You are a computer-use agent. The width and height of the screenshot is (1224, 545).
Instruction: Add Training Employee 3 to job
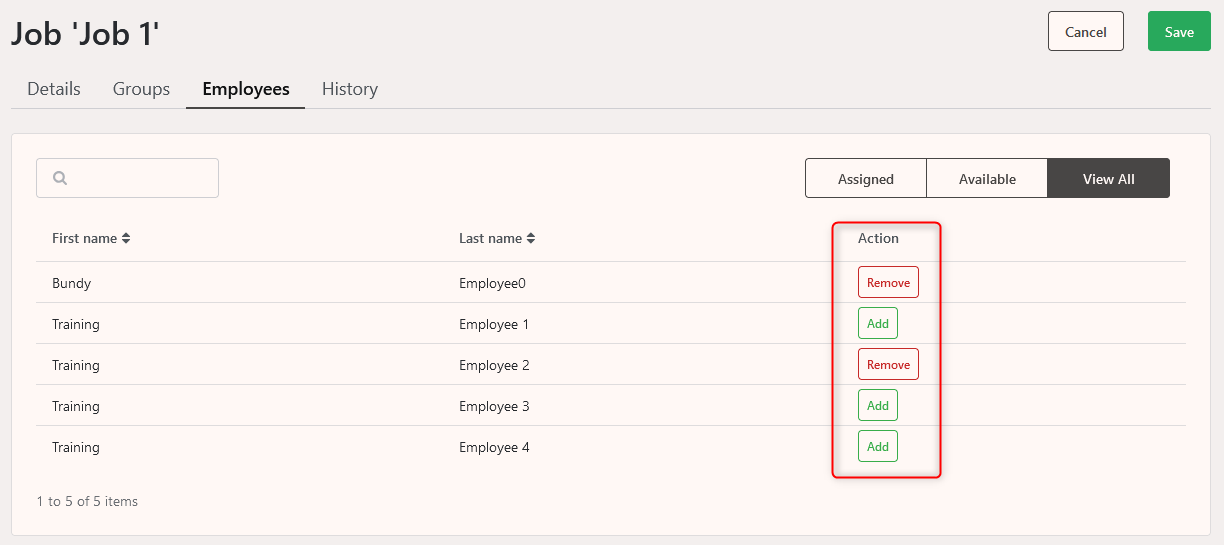[x=878, y=406]
